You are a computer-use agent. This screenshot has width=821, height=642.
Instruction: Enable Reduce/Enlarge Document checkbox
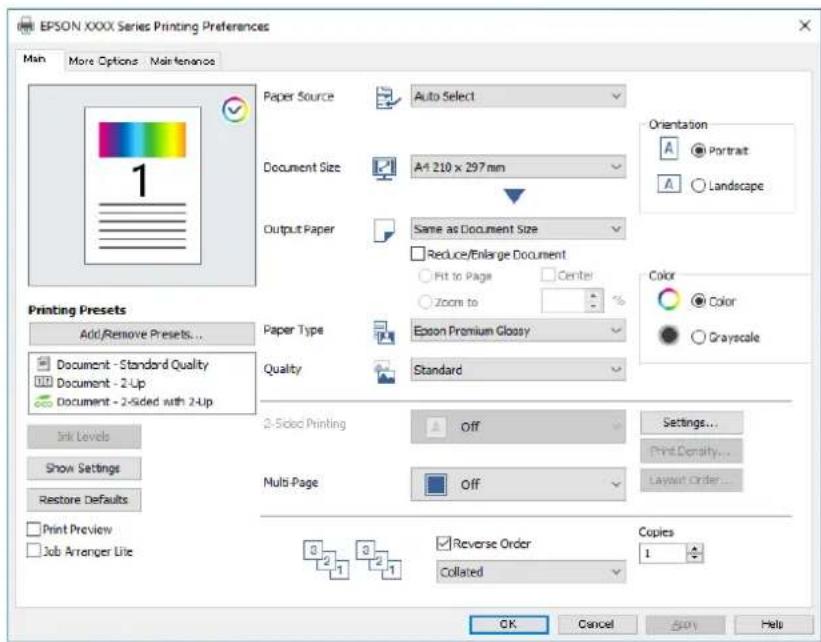coord(417,254)
